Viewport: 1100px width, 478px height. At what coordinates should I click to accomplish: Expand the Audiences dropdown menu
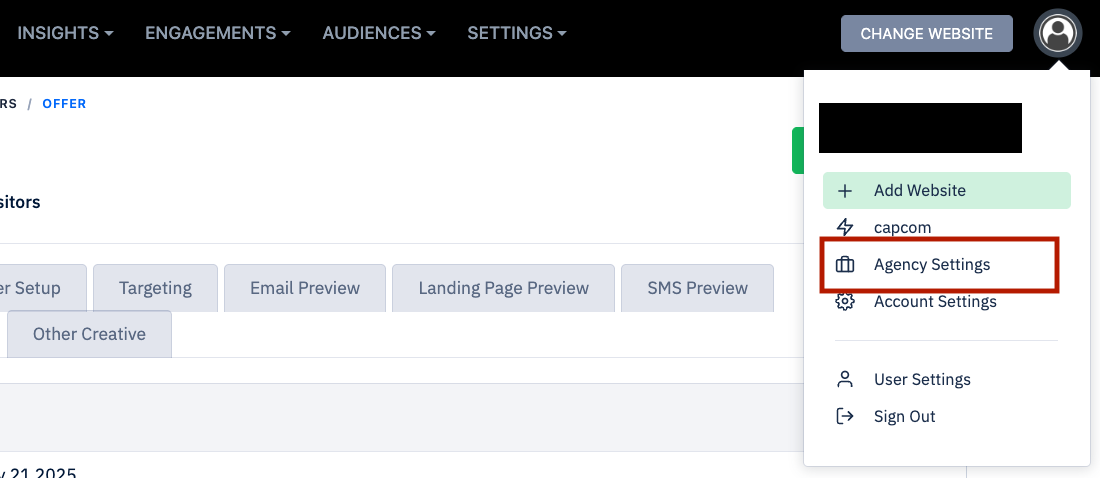(378, 33)
